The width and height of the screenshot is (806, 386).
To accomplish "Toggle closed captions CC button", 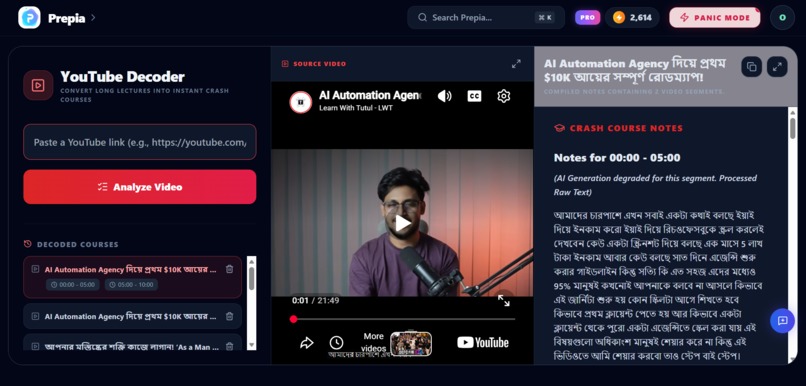I will [x=474, y=96].
